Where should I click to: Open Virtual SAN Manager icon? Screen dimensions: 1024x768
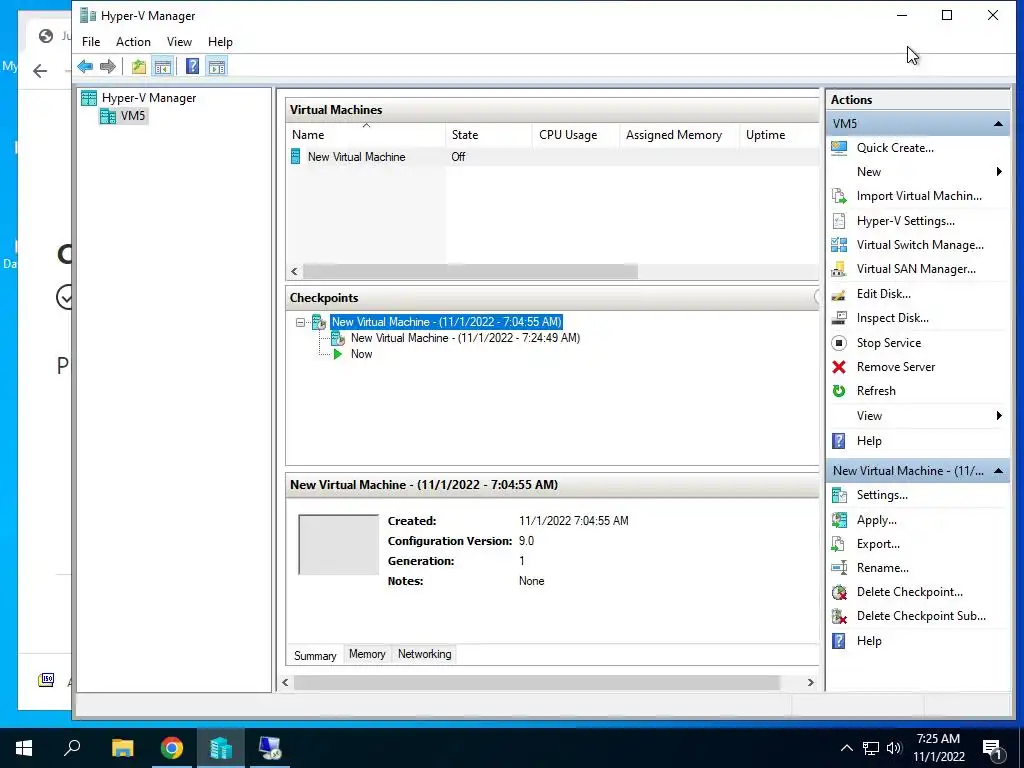(839, 269)
